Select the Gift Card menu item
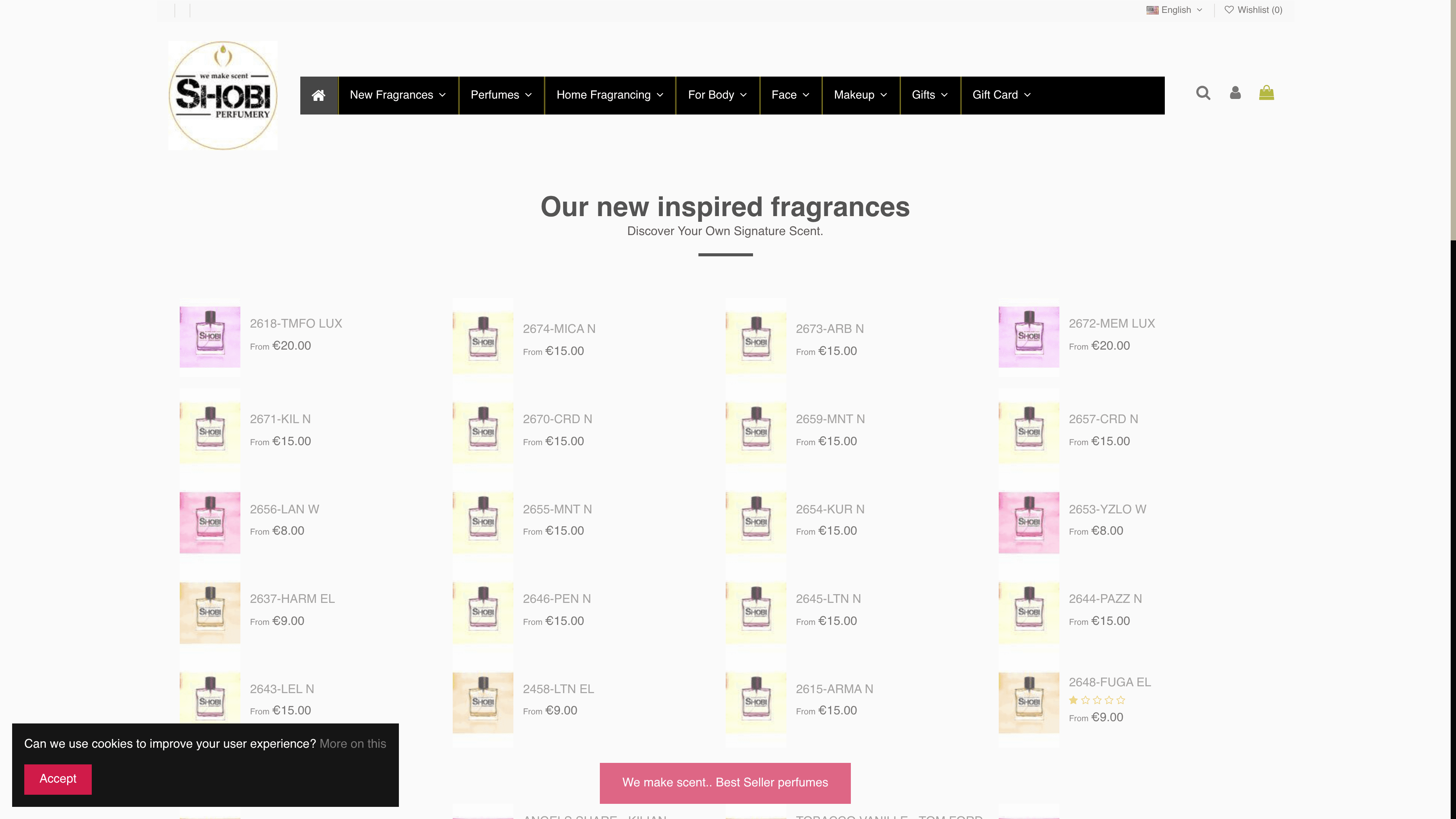This screenshot has height=819, width=1456. click(1001, 95)
